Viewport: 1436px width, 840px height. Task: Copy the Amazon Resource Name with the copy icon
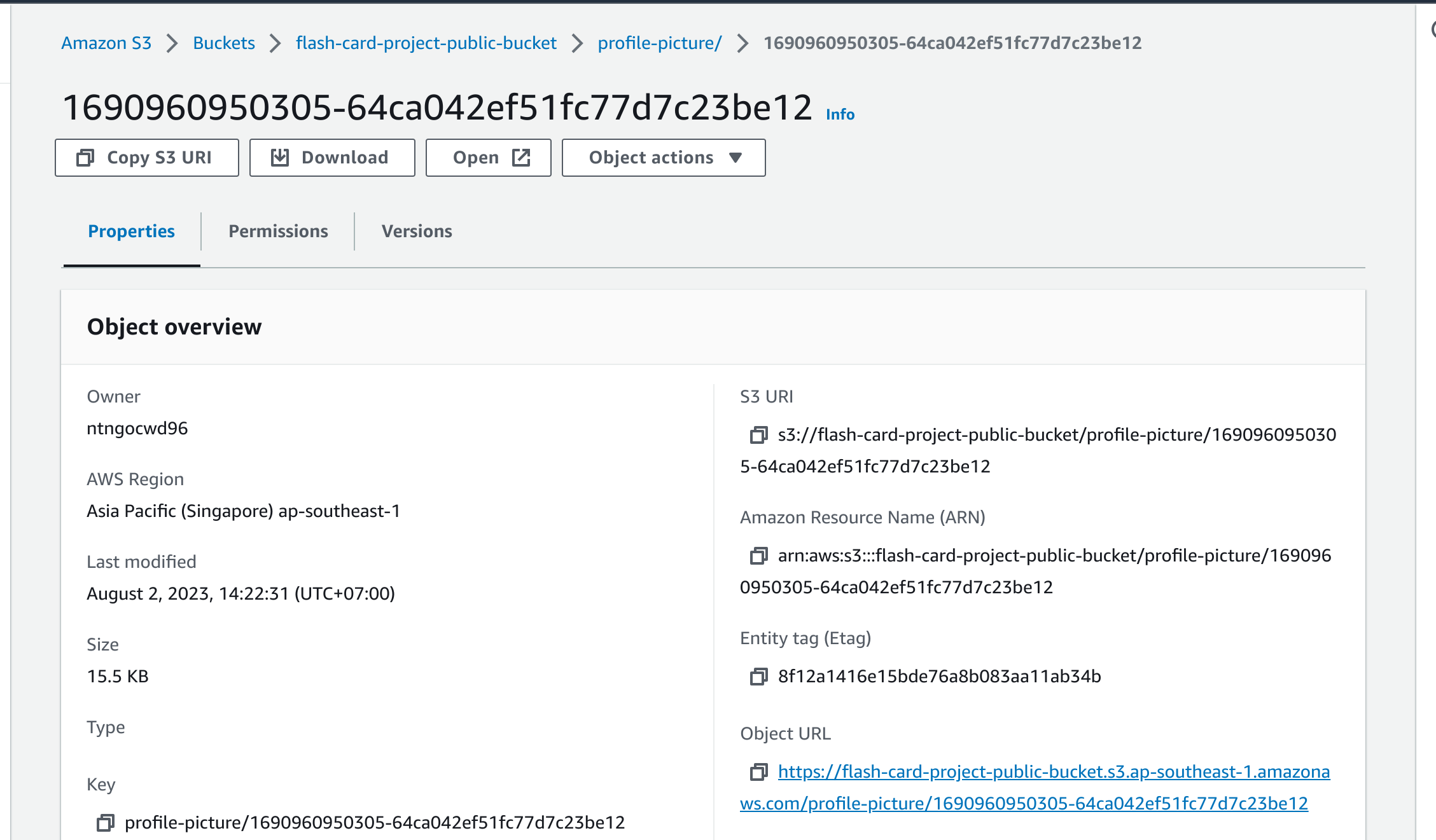coord(758,555)
